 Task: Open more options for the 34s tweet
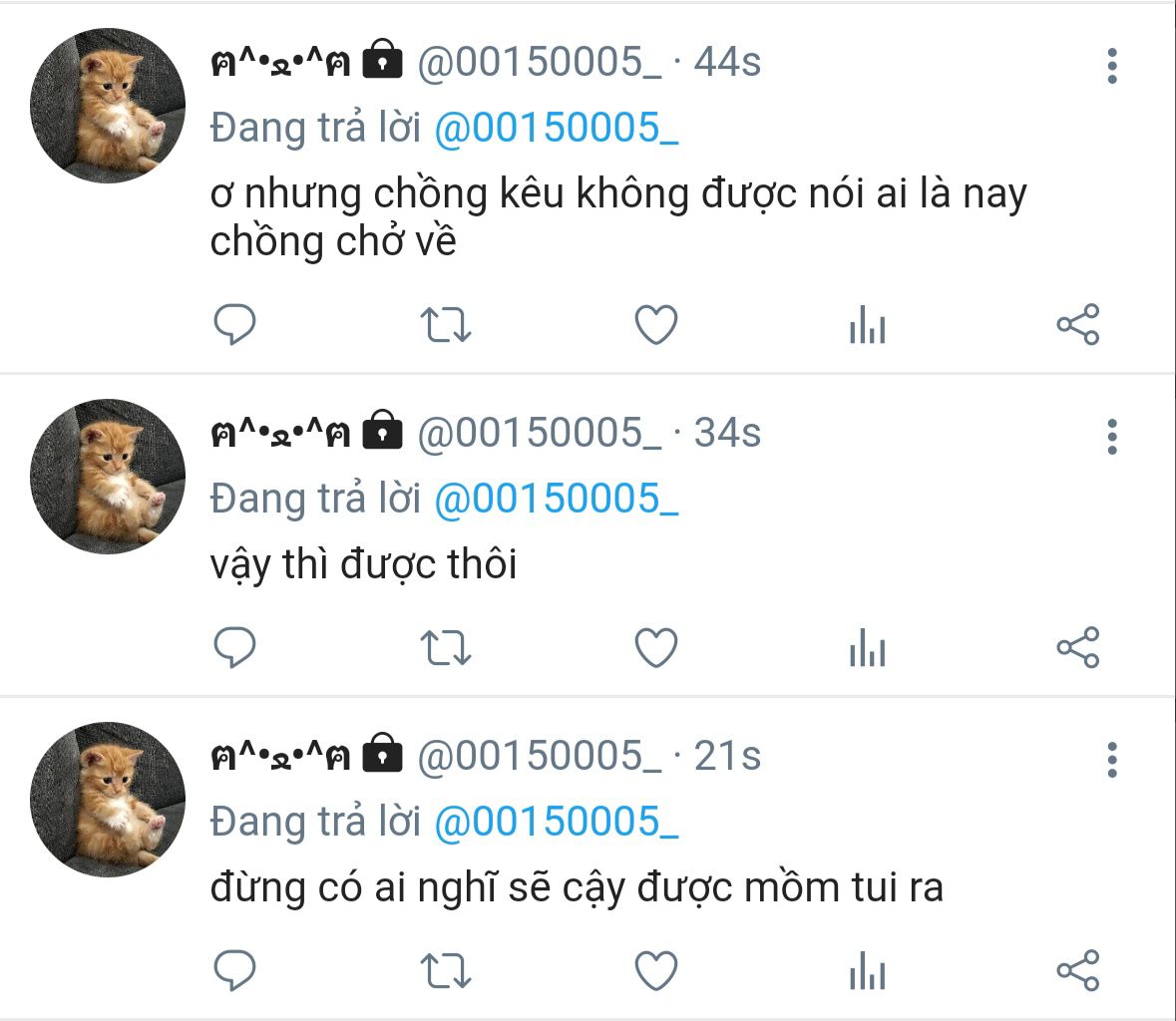(1112, 437)
